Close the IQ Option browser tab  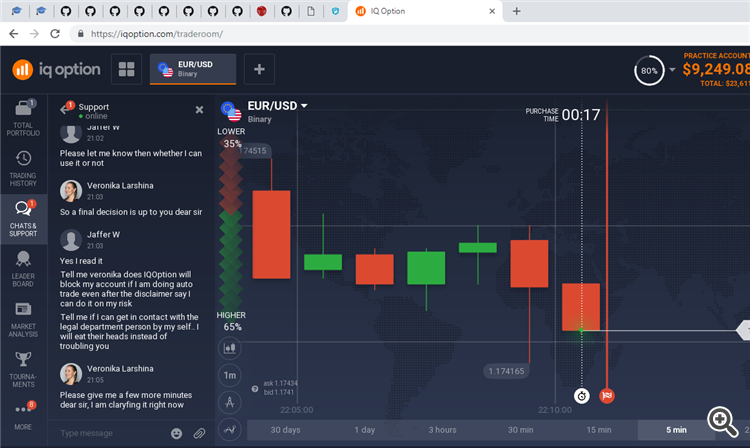[x=492, y=11]
